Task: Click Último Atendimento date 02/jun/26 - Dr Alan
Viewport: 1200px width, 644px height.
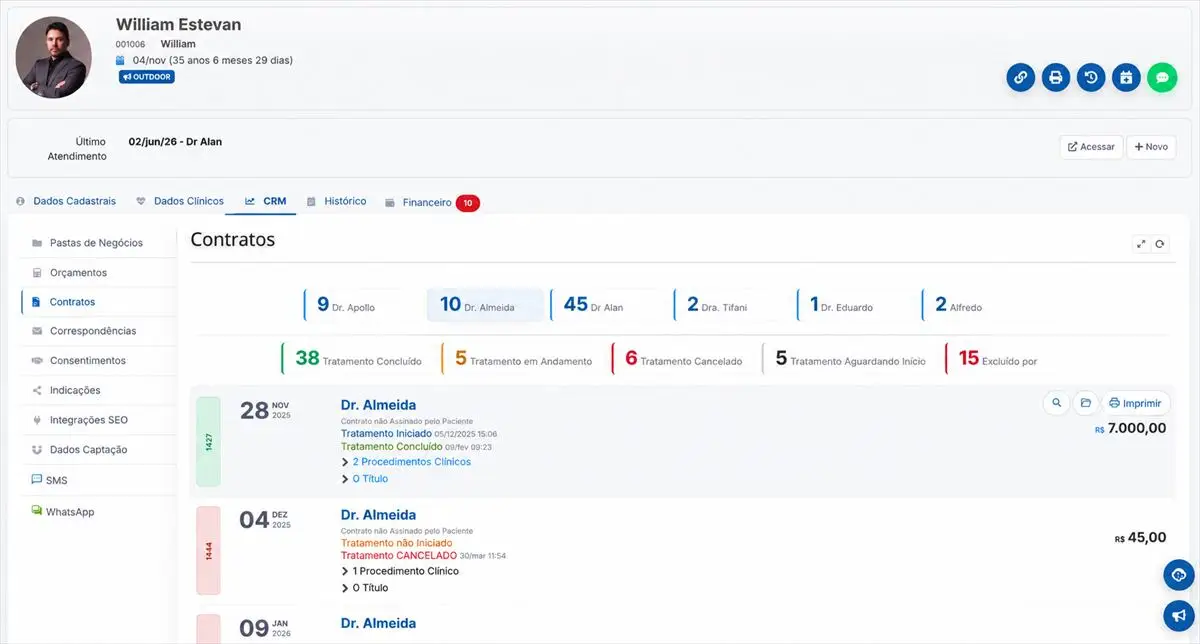Action: (175, 142)
